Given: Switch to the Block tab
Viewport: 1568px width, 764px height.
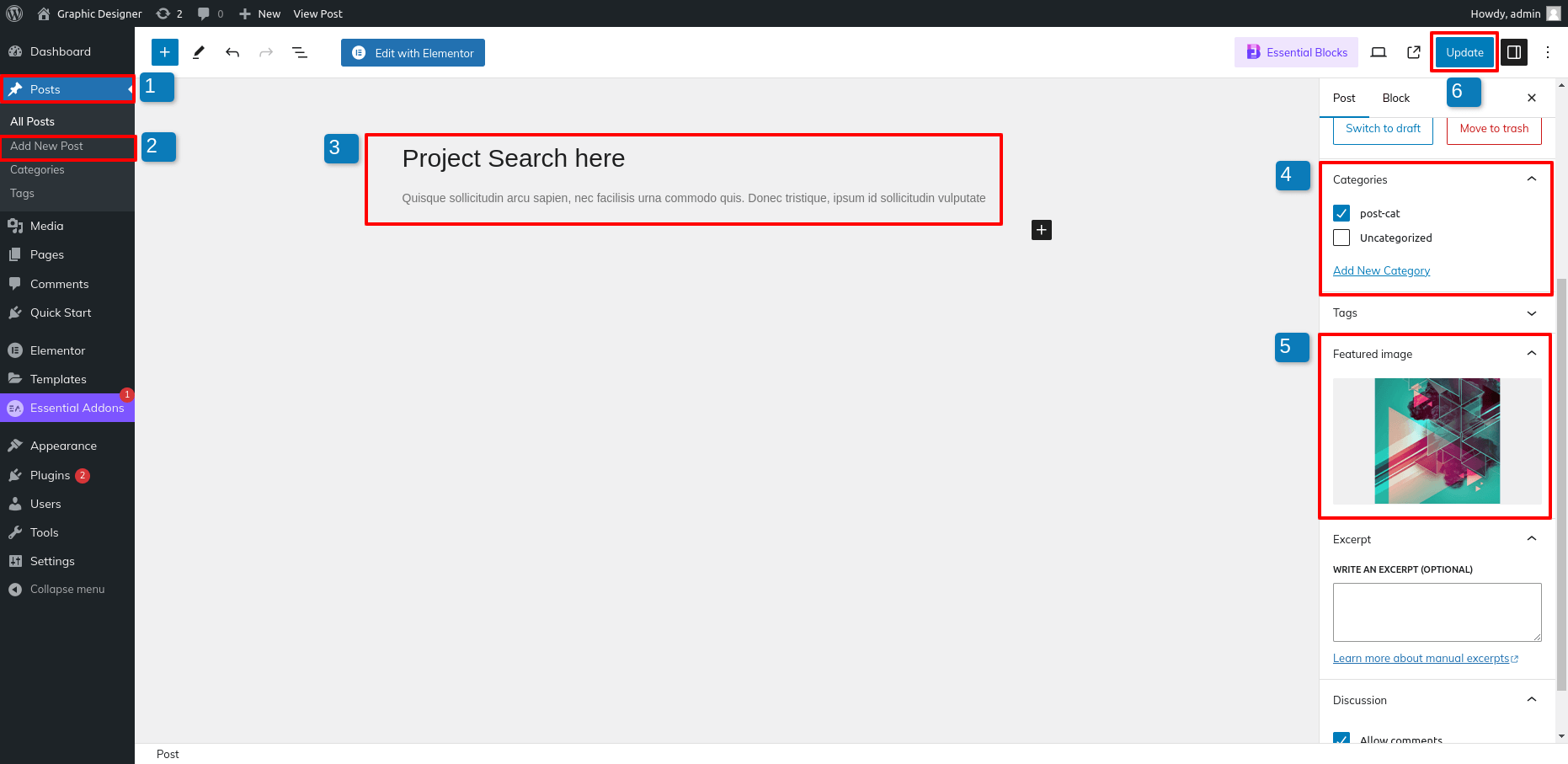Looking at the screenshot, I should click(x=1395, y=98).
